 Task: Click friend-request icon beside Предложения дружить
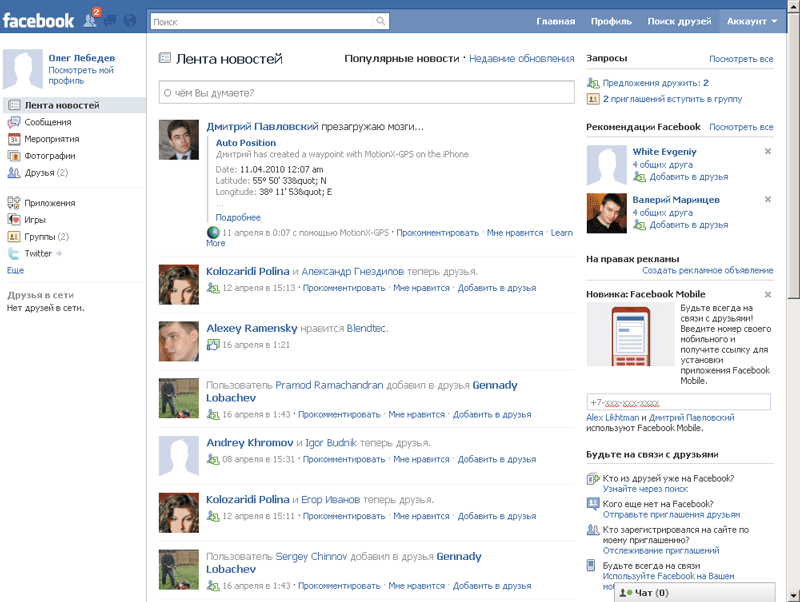593,83
